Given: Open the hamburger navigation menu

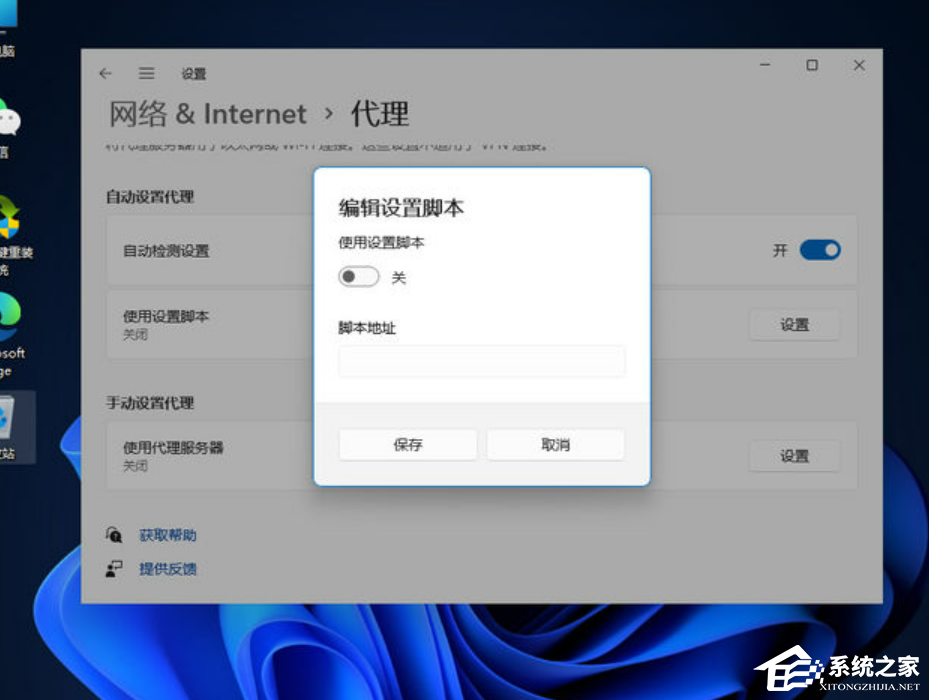Looking at the screenshot, I should [146, 73].
